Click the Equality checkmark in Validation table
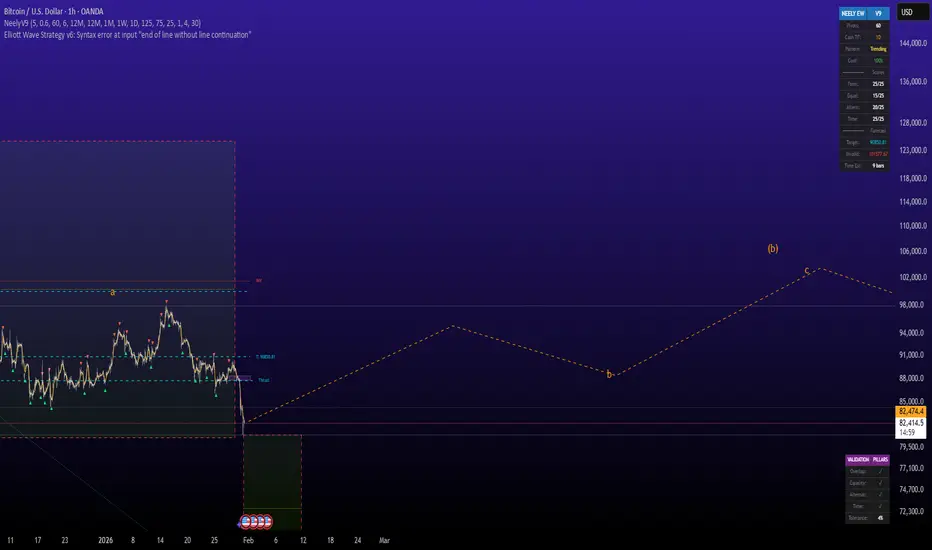Image resolution: width=932 pixels, height=550 pixels. [879, 482]
